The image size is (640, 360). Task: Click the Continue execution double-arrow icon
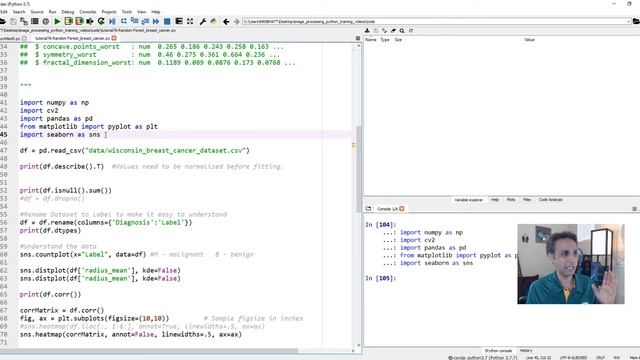tap(156, 21)
